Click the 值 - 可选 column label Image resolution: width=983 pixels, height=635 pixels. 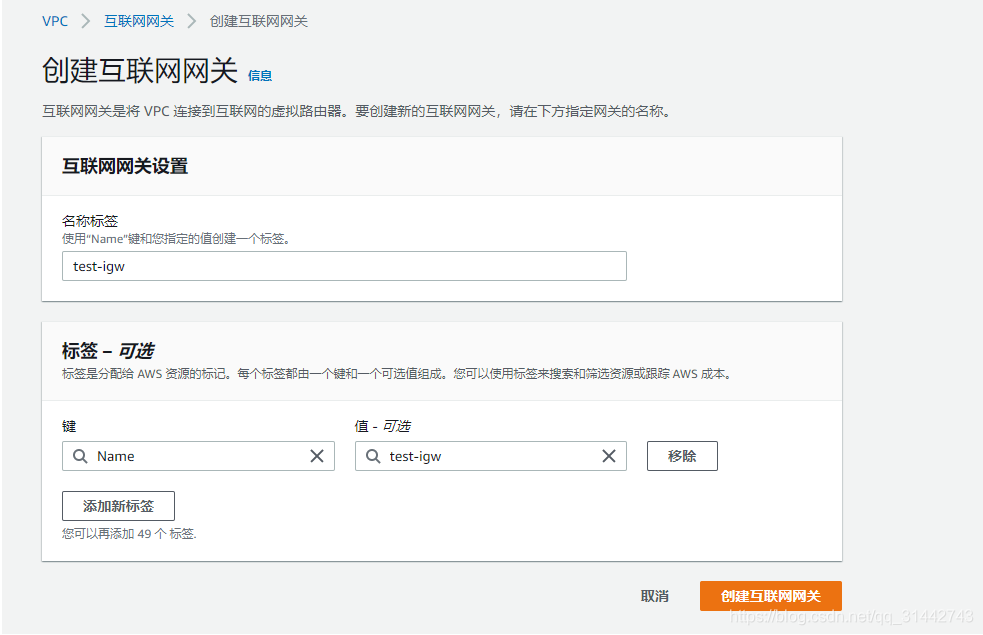[x=382, y=427]
